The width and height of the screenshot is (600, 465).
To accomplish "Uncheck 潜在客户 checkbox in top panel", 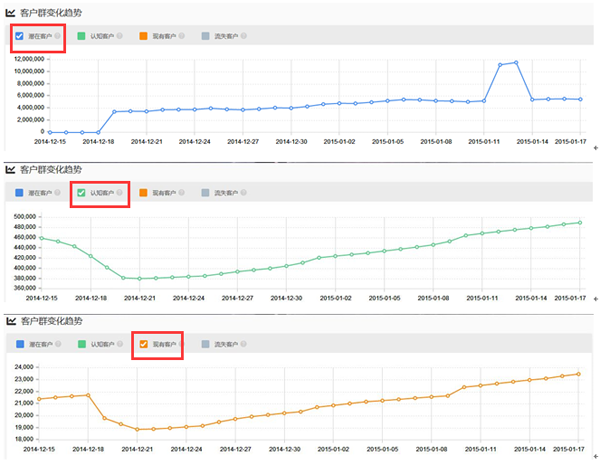I will (x=19, y=36).
